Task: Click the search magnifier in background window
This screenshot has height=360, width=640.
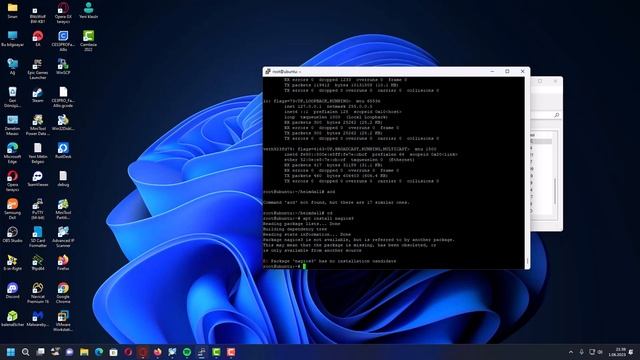Action: pyautogui.click(x=557, y=115)
